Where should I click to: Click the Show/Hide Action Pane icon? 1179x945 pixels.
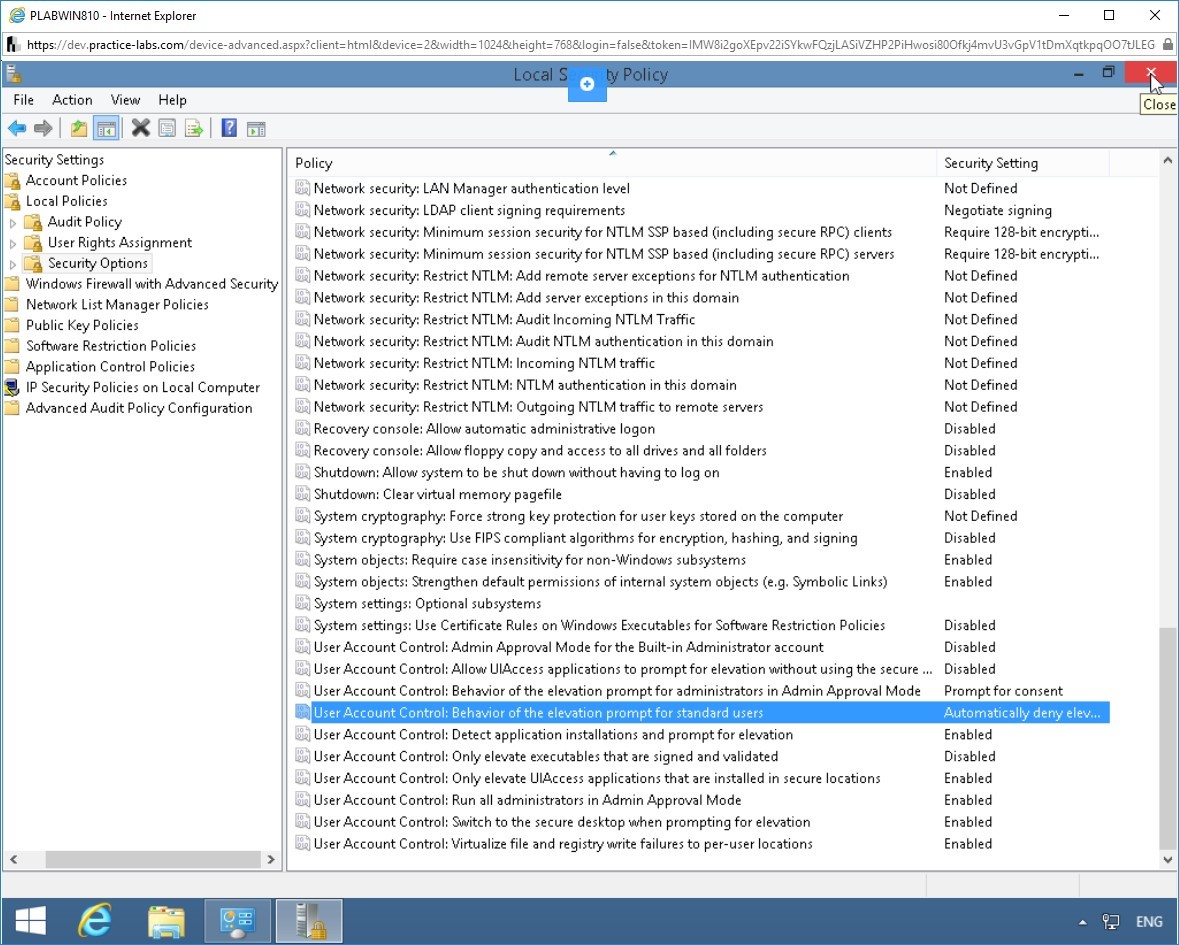coord(256,129)
